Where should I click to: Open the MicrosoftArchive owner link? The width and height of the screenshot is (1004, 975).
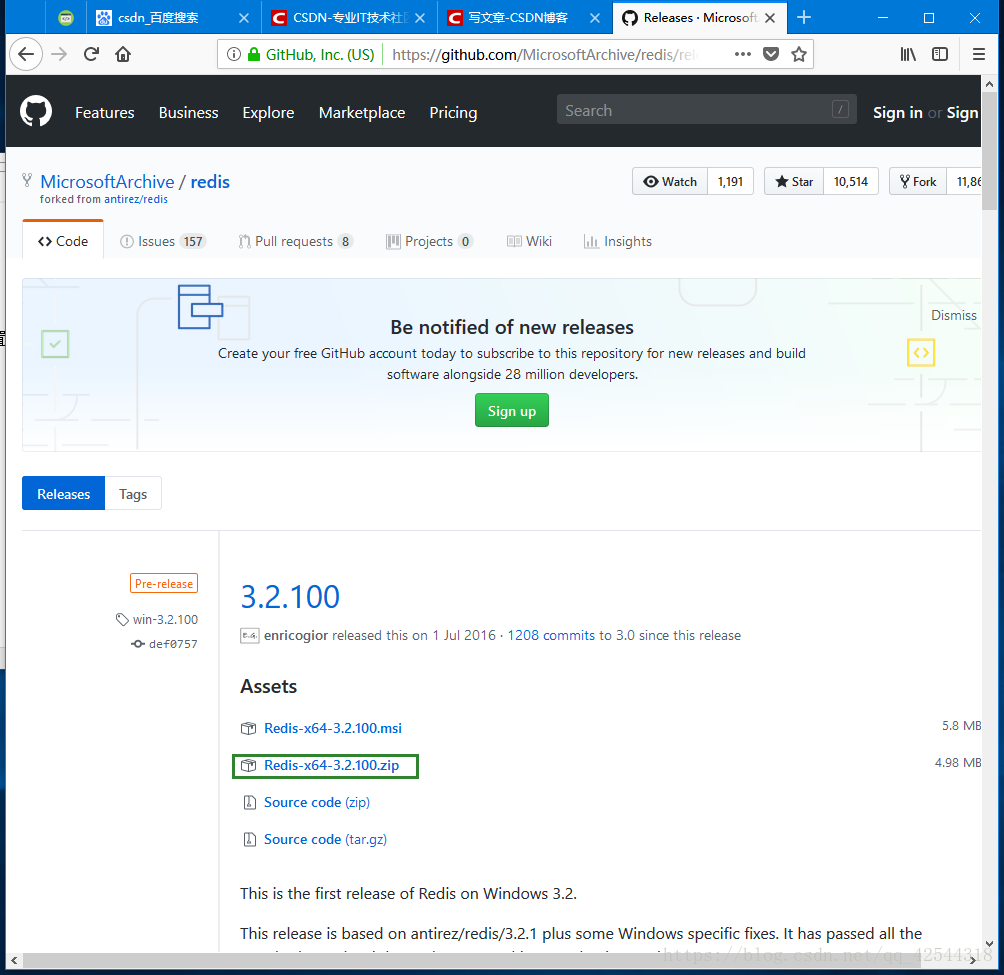pyautogui.click(x=107, y=182)
